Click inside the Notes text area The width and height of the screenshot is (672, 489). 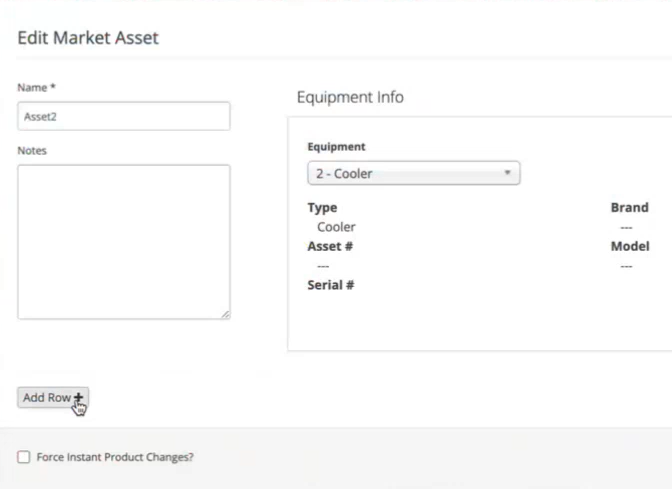(x=124, y=242)
